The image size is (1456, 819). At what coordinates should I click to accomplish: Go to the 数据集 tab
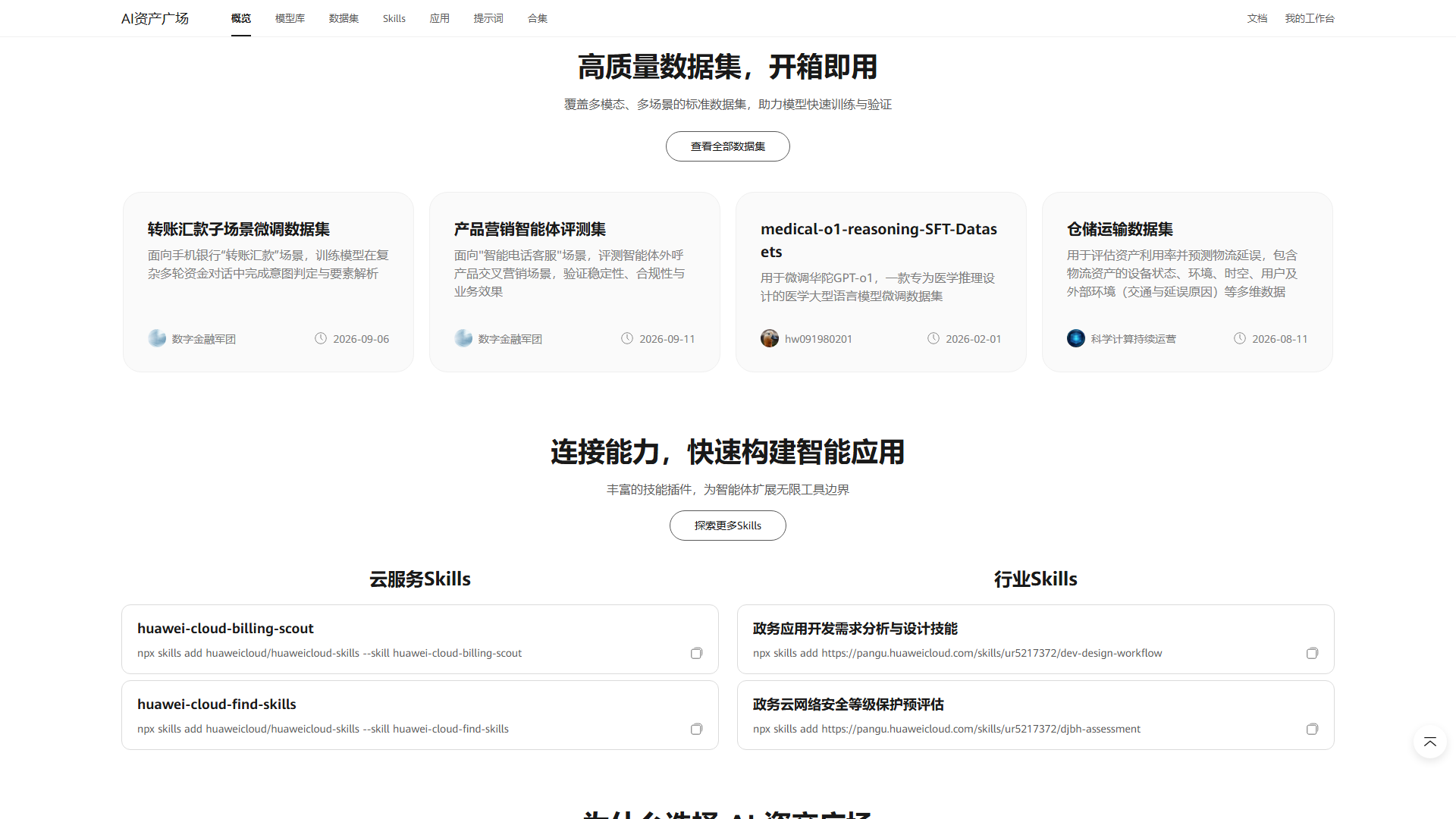344,18
